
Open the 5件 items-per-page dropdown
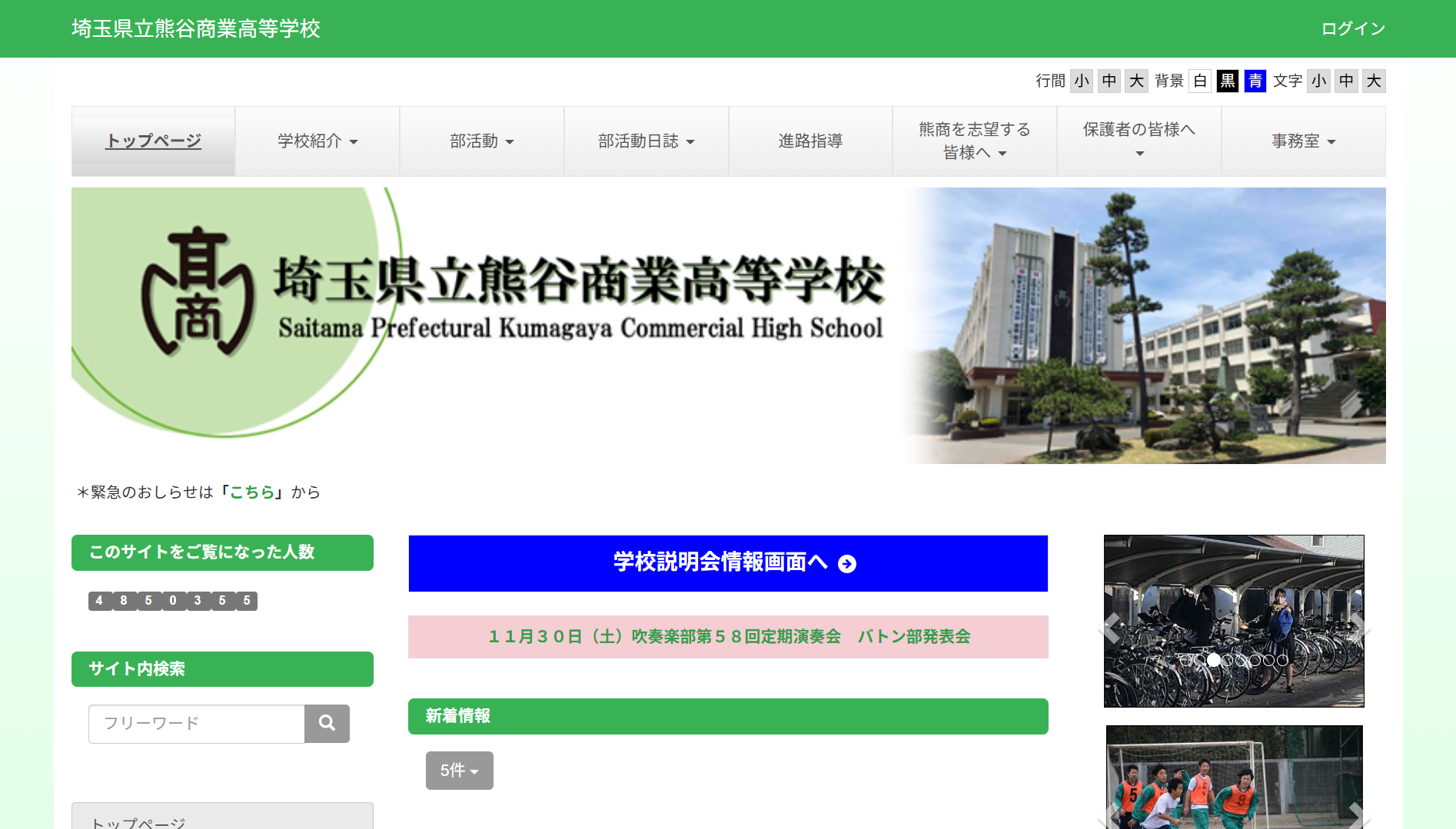460,771
